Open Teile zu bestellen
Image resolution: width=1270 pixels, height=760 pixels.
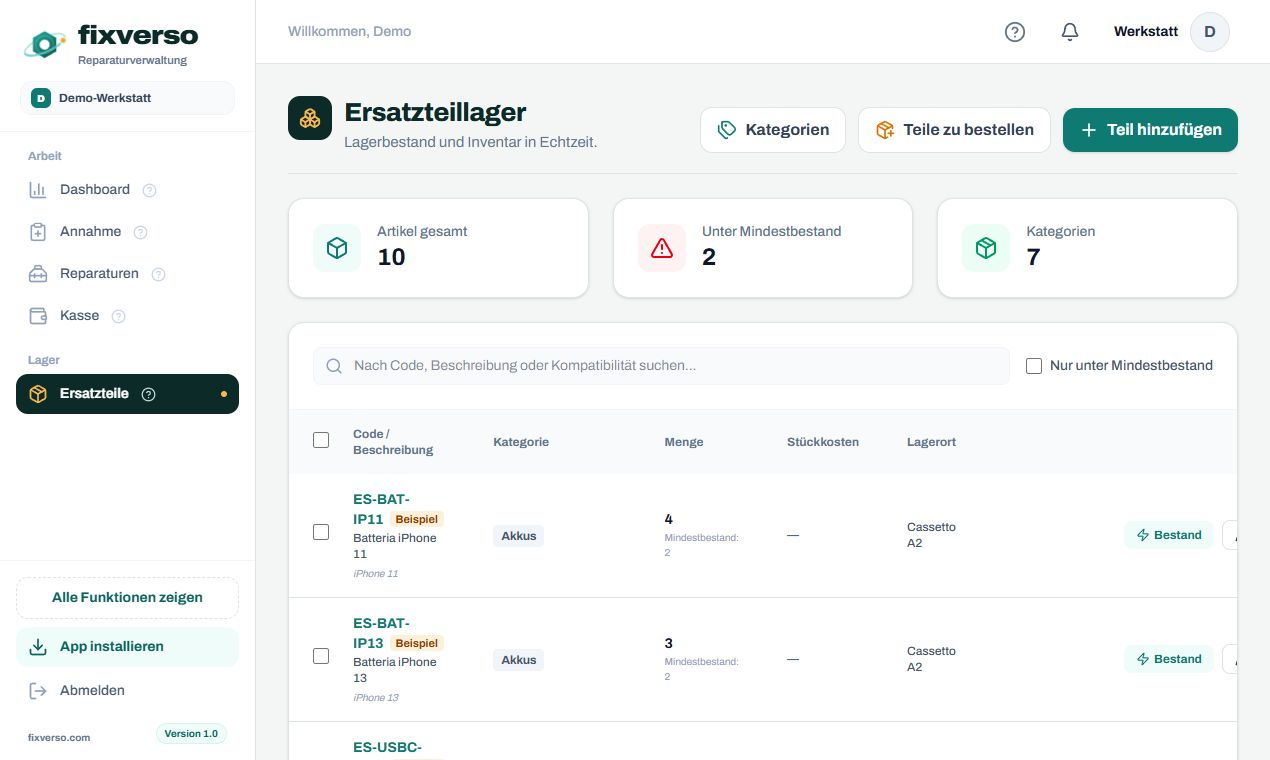(954, 130)
